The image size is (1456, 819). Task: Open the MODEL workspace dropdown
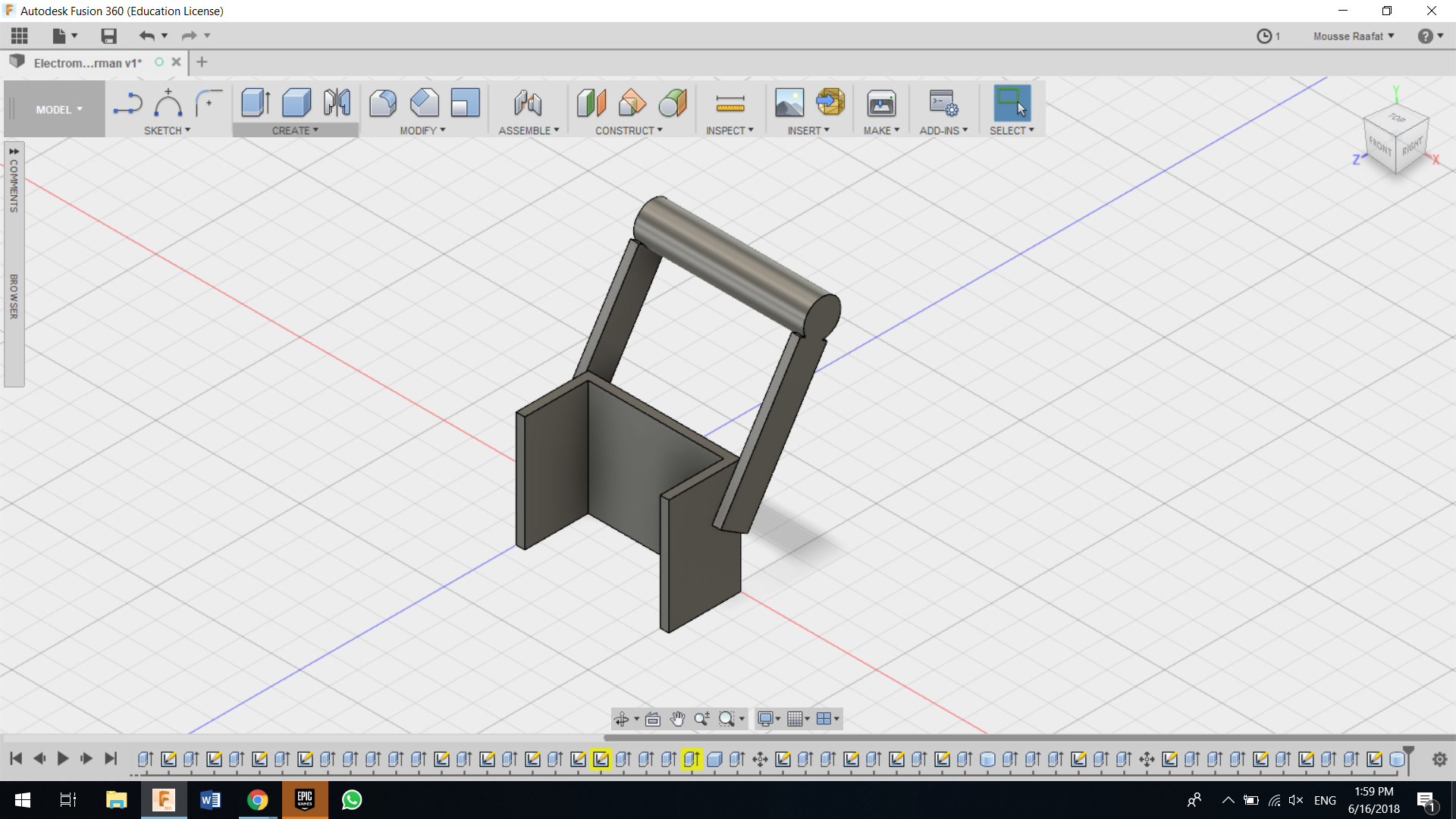58,110
